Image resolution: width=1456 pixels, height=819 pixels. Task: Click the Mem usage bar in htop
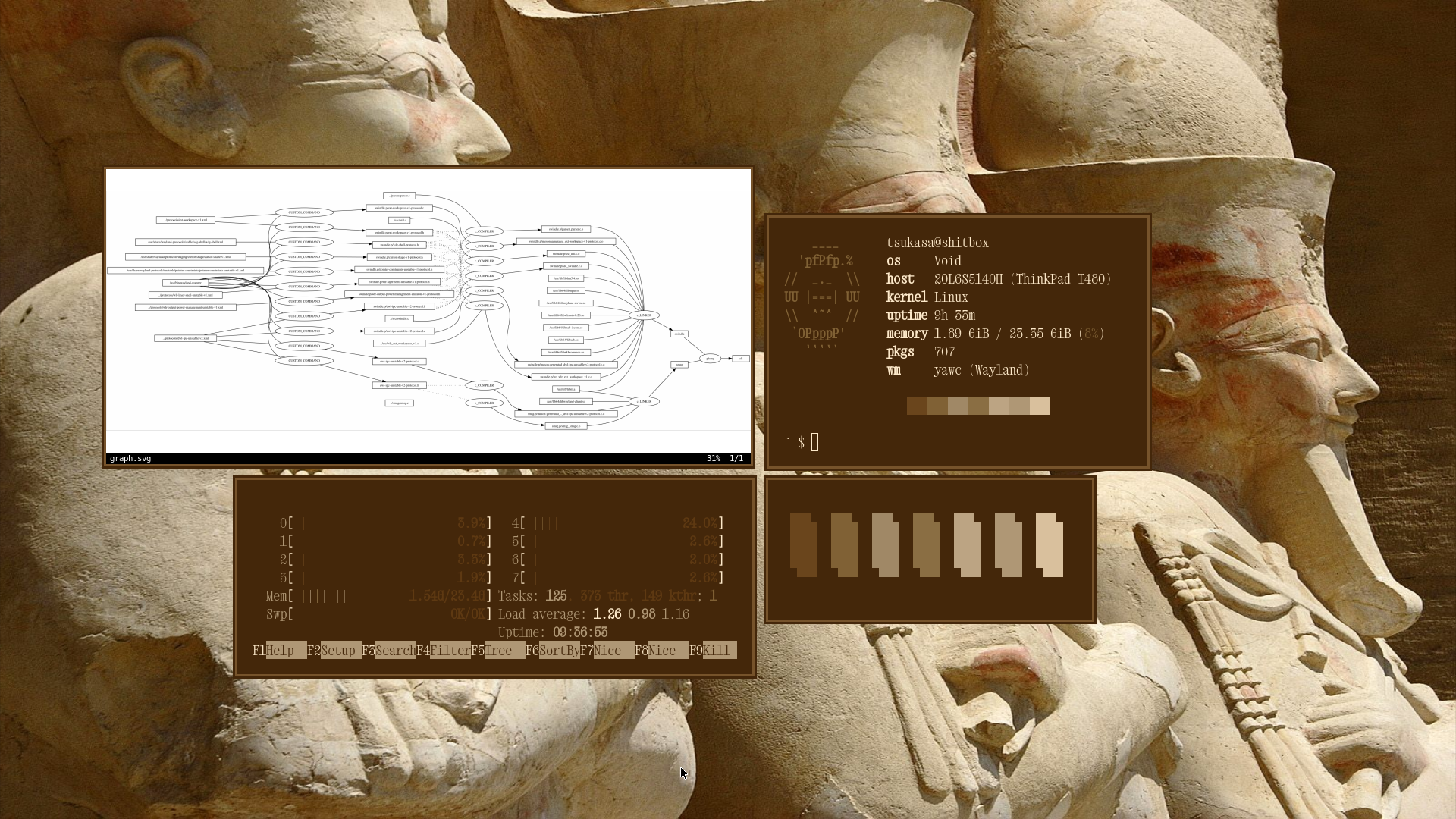379,596
